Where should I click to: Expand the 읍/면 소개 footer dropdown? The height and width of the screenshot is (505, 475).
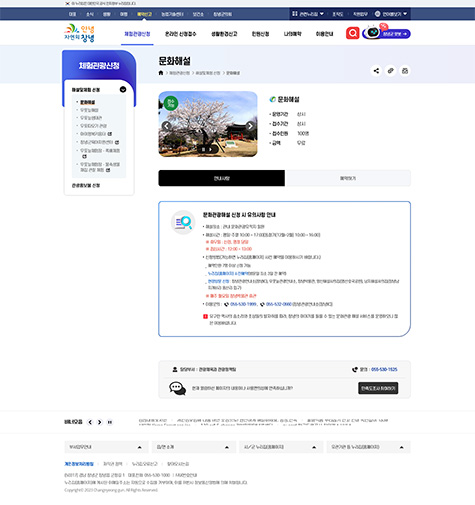194,447
